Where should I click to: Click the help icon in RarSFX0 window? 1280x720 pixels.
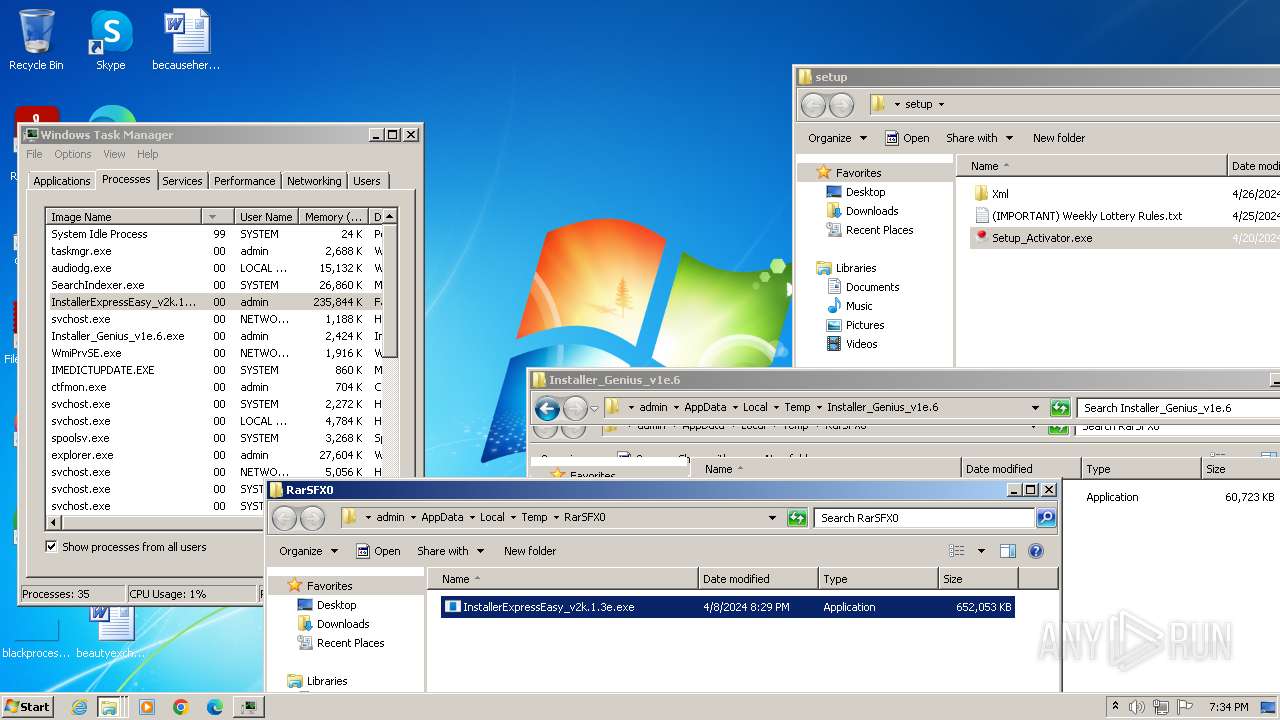click(1036, 551)
